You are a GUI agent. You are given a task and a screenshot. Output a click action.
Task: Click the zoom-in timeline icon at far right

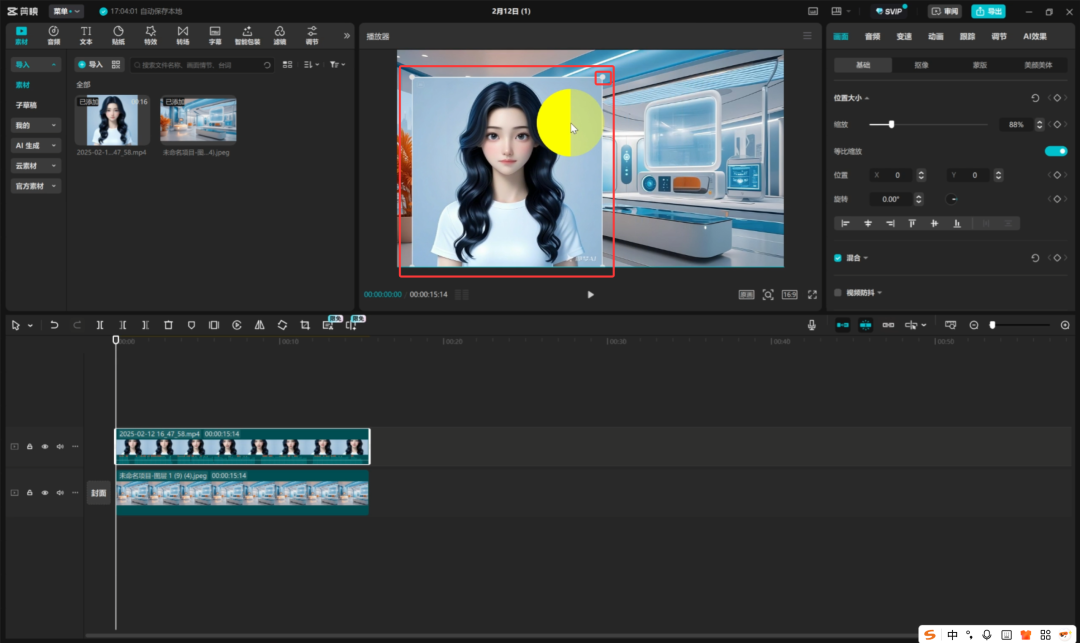pyautogui.click(x=1065, y=325)
